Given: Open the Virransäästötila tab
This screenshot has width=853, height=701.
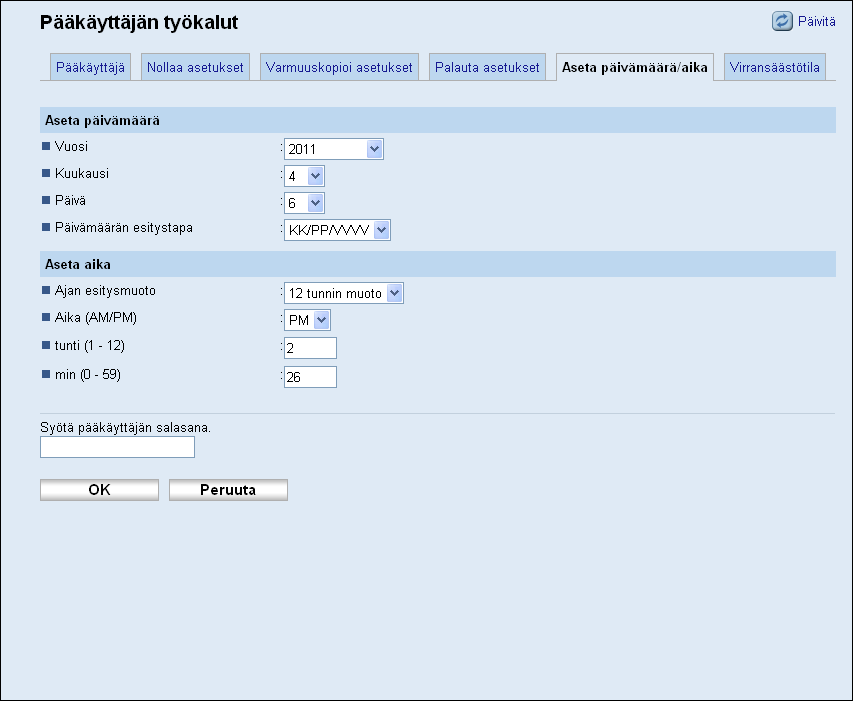Looking at the screenshot, I should (774, 67).
